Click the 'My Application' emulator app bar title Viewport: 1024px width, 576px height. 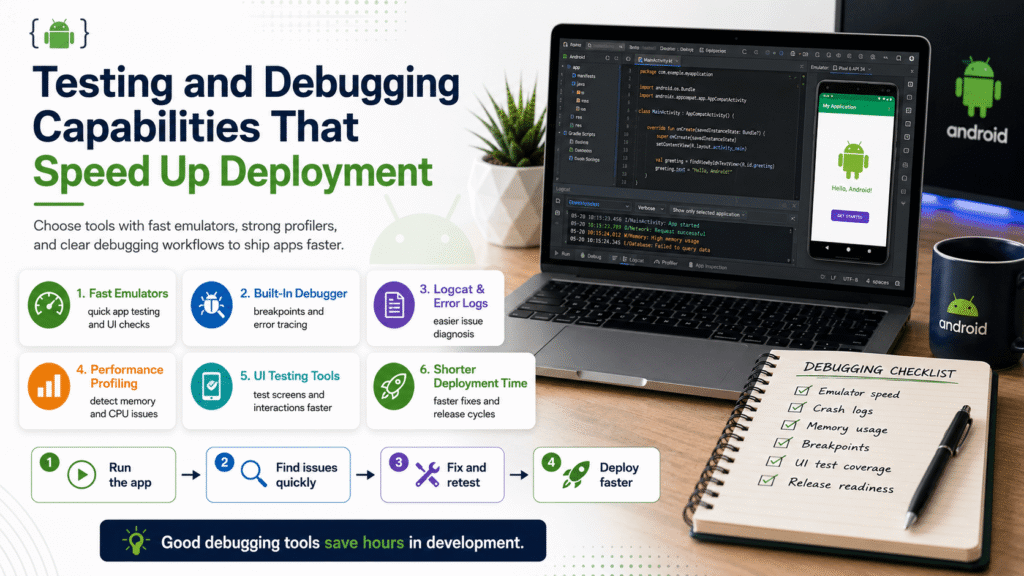[x=839, y=106]
